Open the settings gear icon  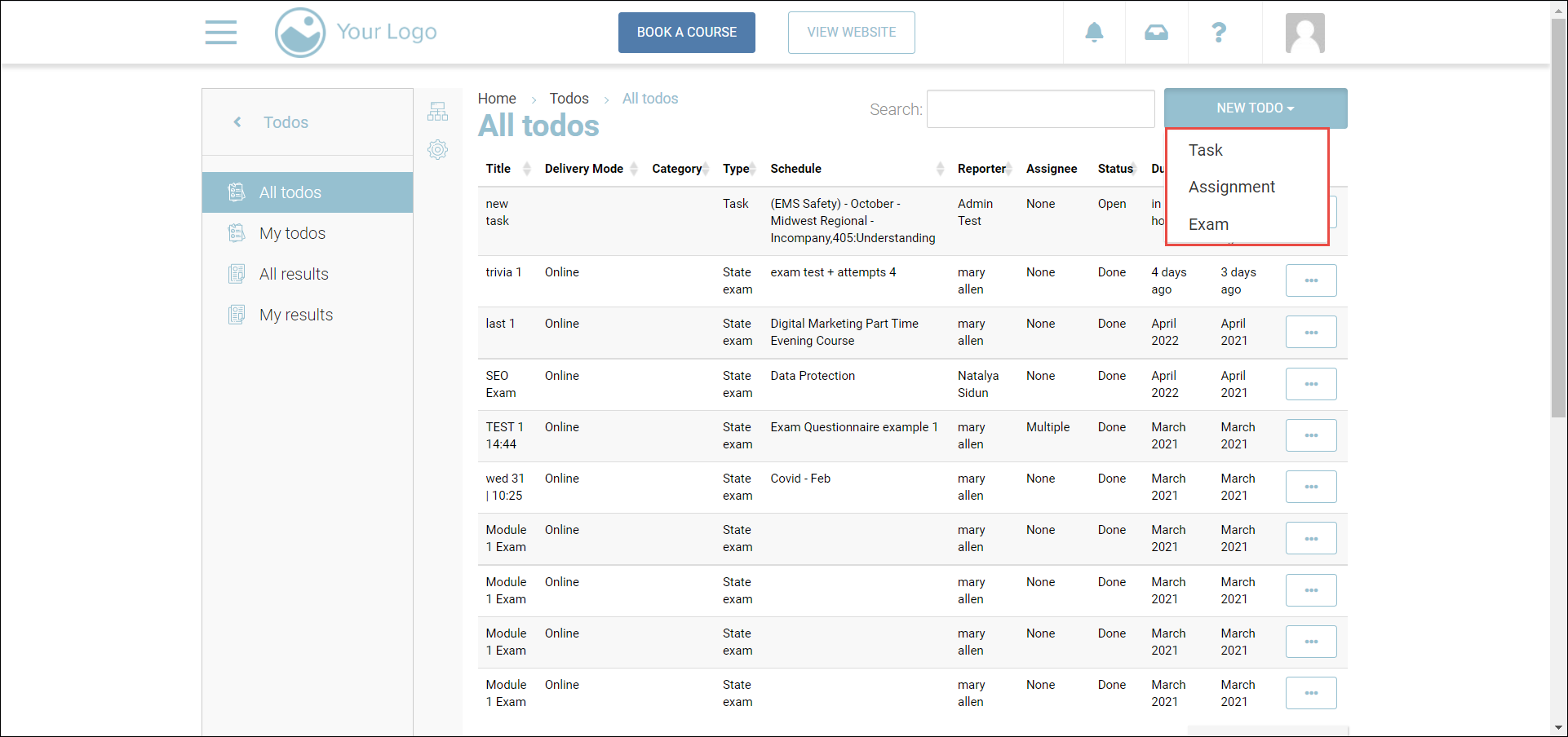click(x=437, y=149)
